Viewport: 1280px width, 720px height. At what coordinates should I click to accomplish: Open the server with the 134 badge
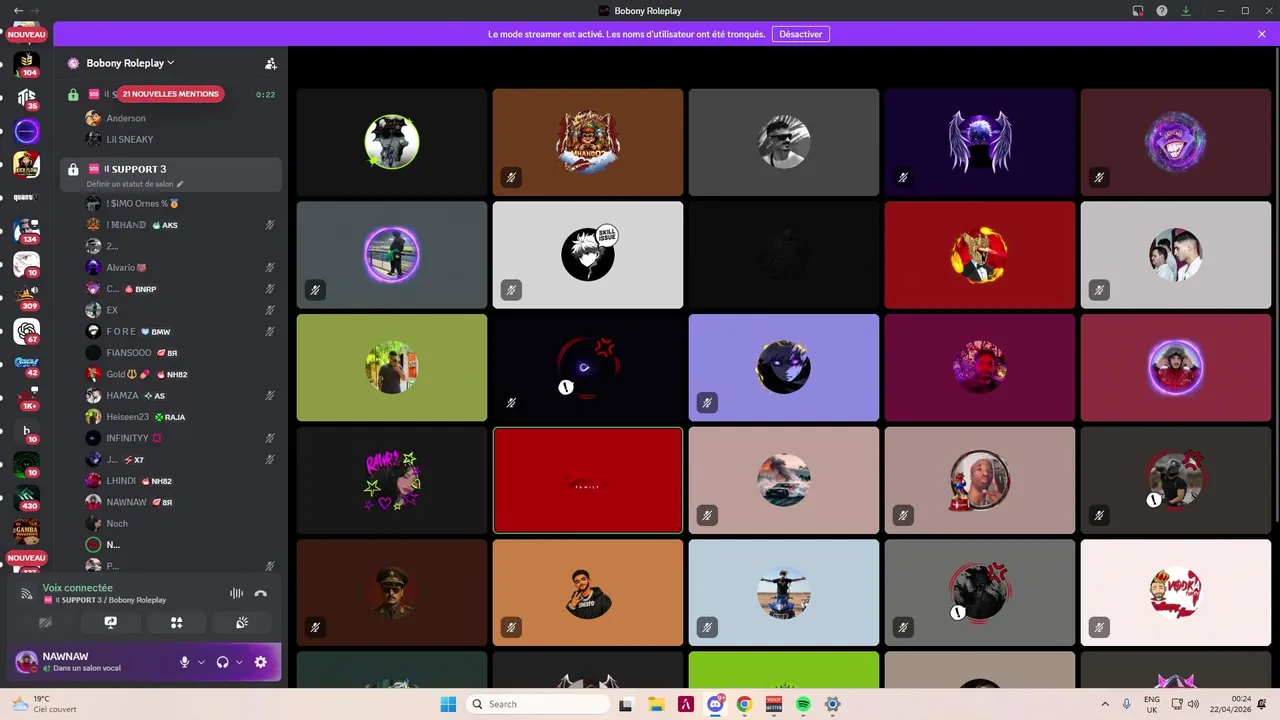click(x=27, y=231)
